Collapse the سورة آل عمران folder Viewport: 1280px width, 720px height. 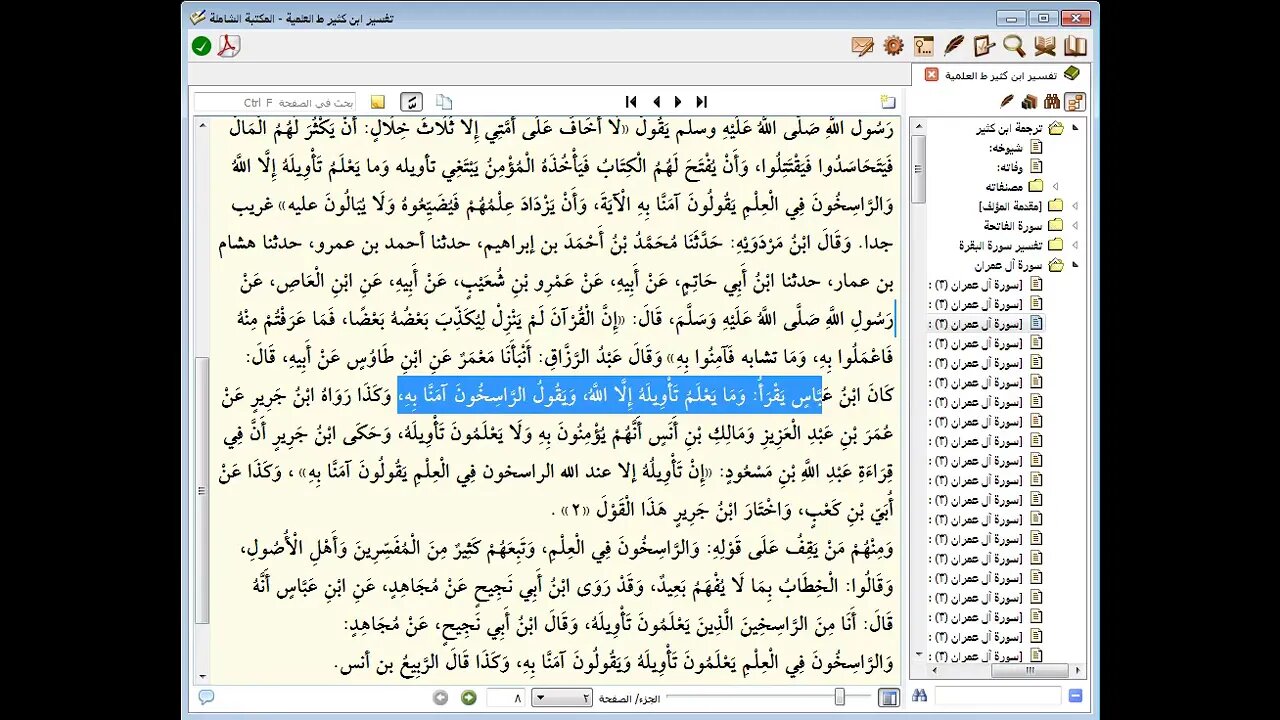[1075, 265]
